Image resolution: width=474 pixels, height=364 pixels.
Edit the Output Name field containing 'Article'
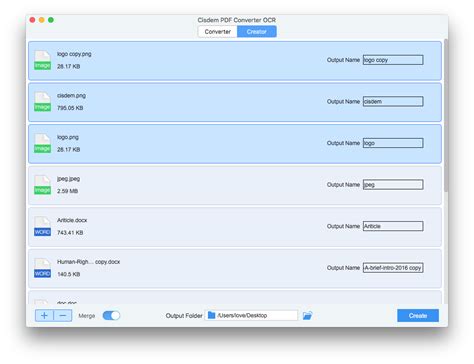click(393, 226)
